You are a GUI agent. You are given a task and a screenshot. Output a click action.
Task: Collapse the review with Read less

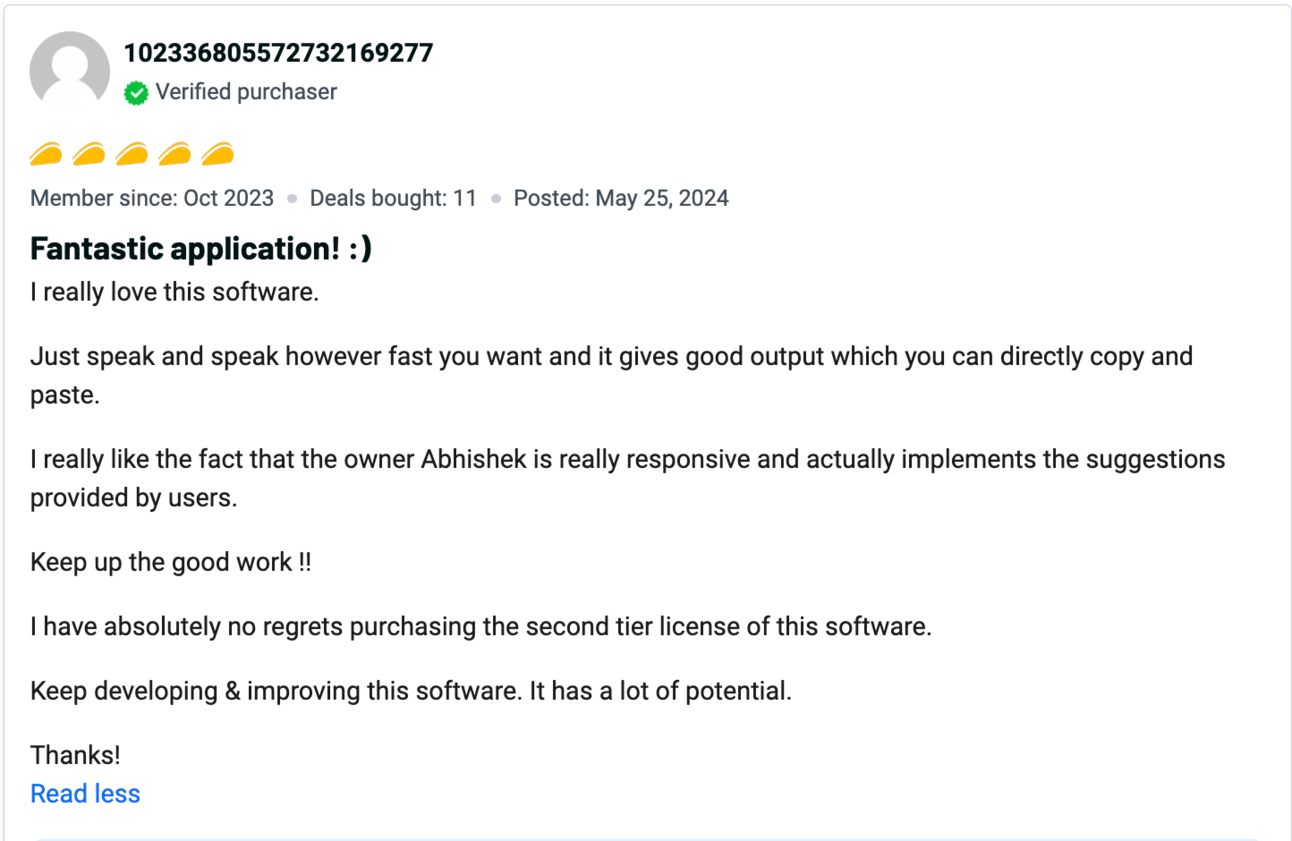(x=85, y=794)
